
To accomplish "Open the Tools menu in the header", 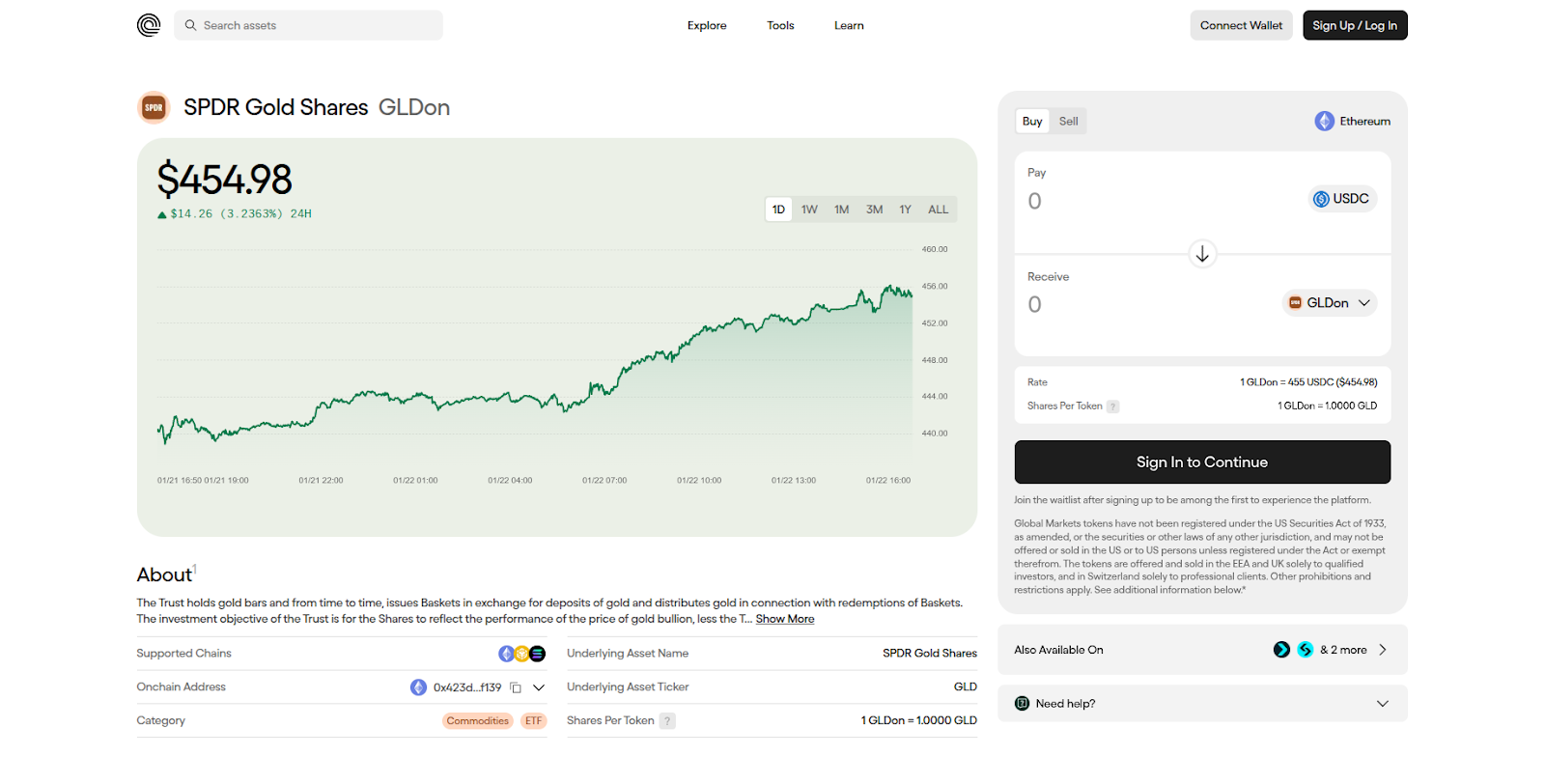I will 780,26.
